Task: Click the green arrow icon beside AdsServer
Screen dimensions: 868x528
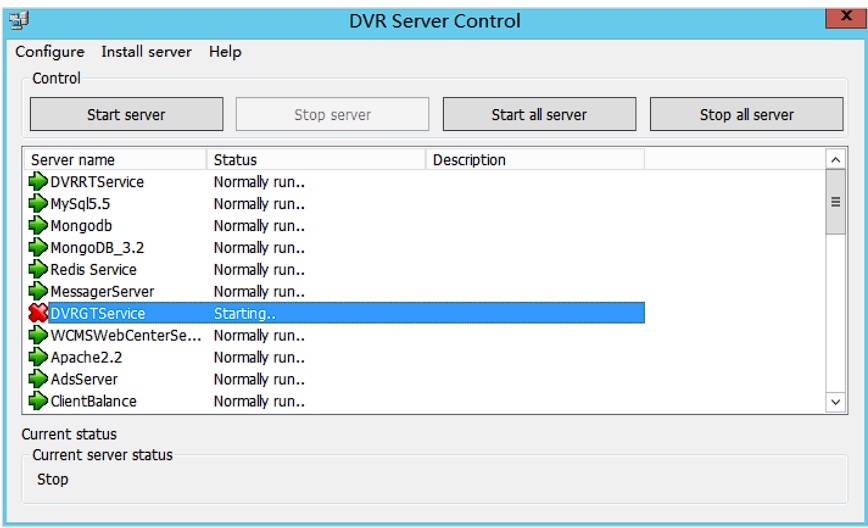Action: click(x=38, y=379)
